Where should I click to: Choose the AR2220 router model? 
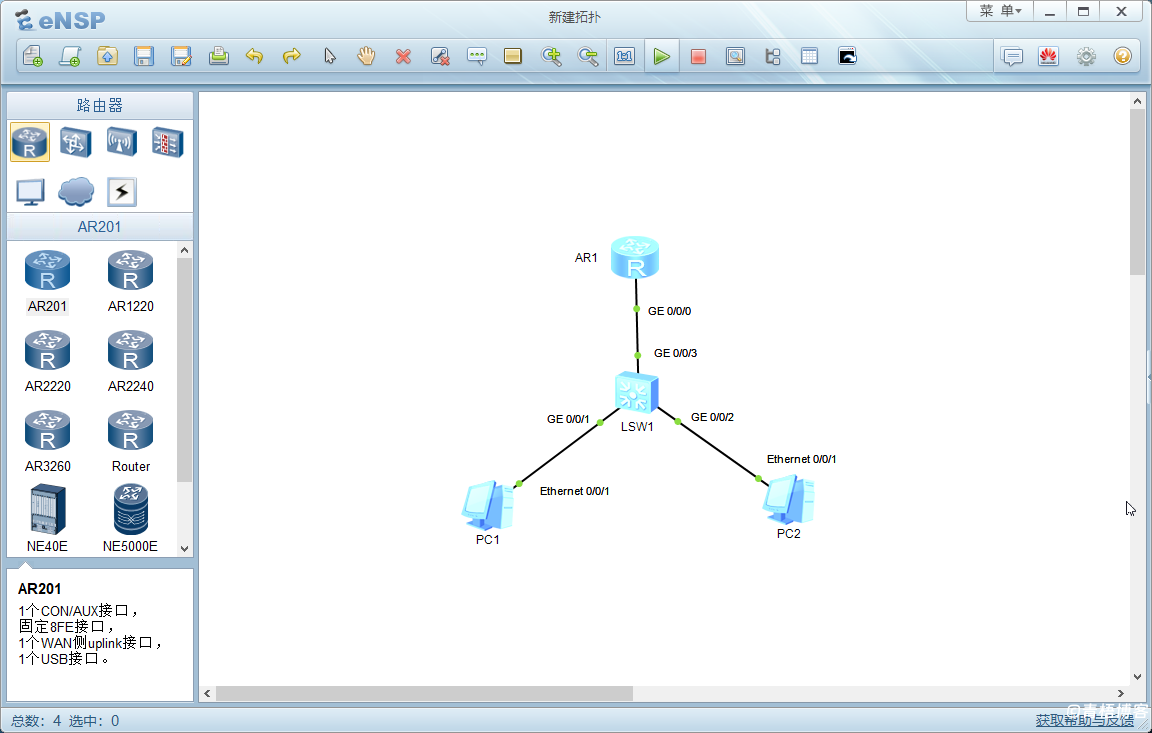[48, 362]
